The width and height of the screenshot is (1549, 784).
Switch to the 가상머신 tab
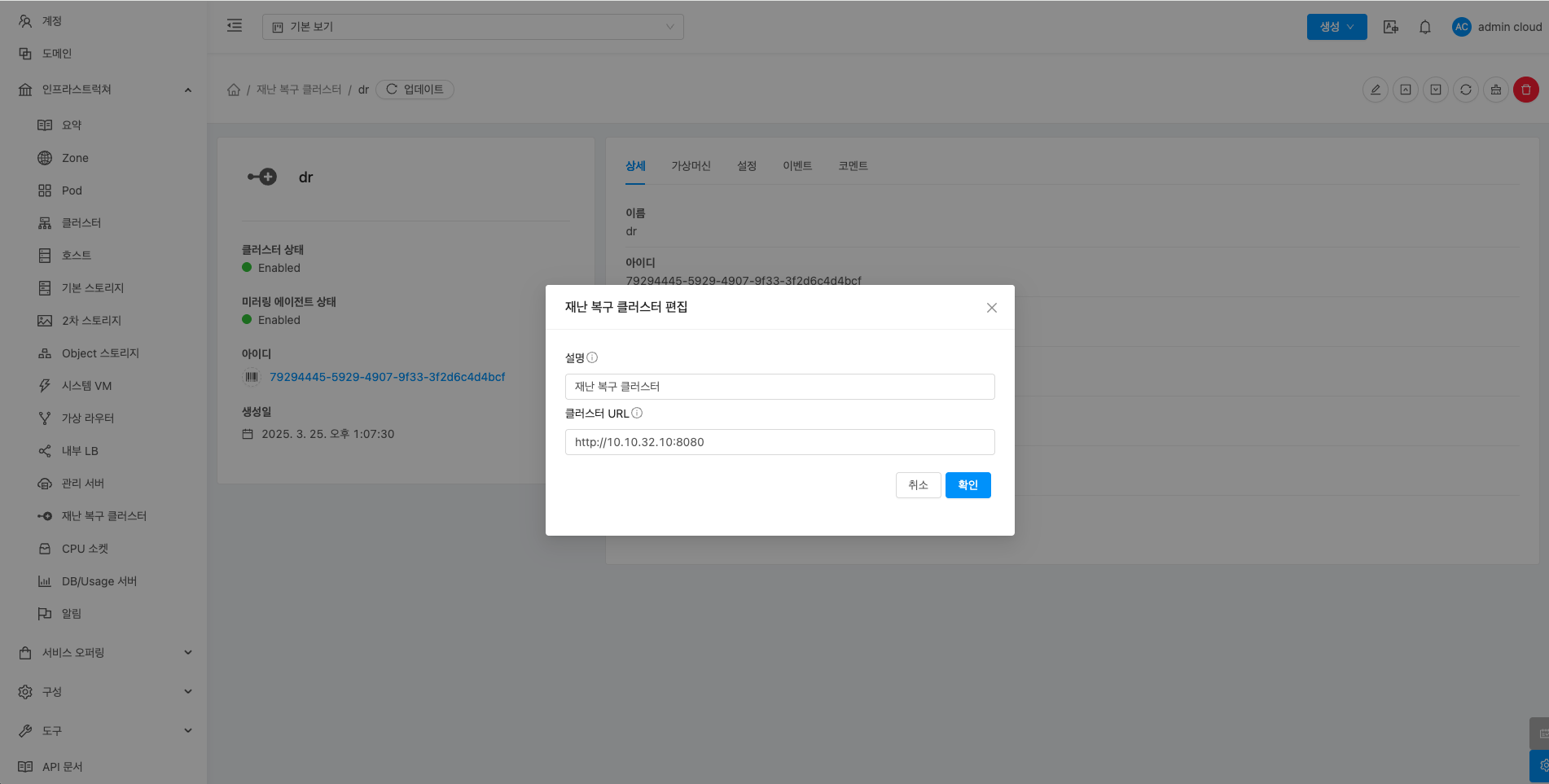tap(691, 166)
